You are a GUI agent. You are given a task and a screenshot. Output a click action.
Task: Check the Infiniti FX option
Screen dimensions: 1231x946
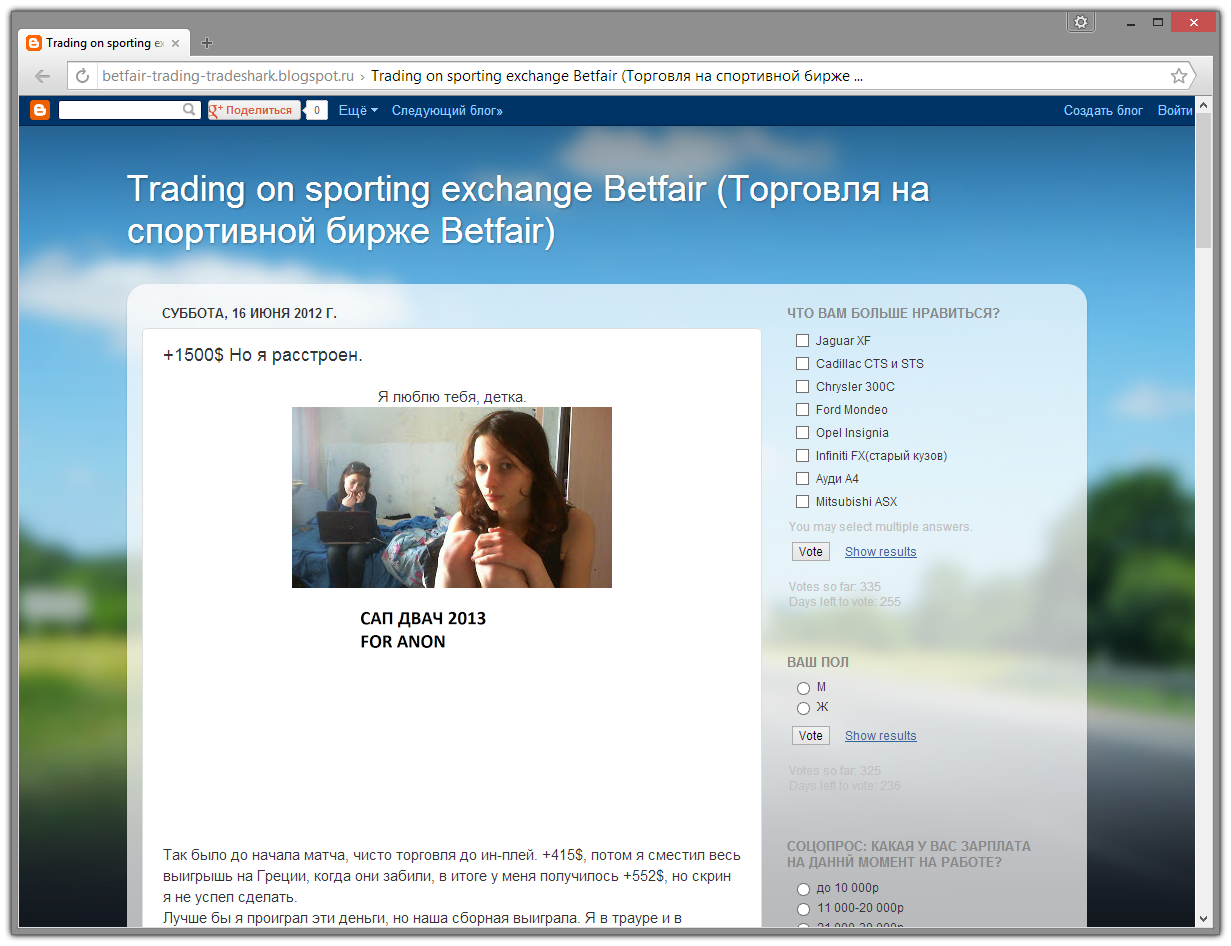[802, 456]
